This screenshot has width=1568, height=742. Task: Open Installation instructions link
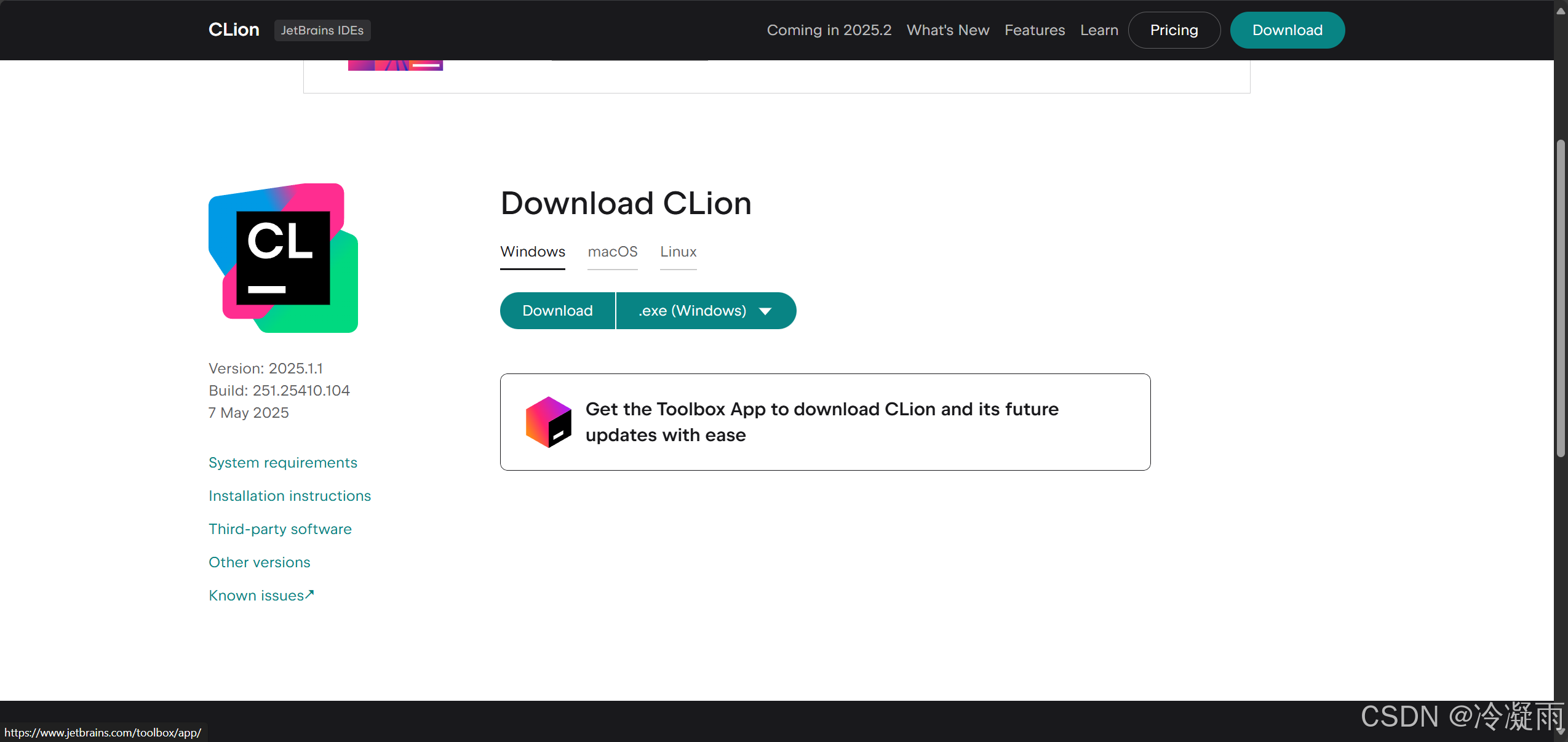[x=290, y=496]
